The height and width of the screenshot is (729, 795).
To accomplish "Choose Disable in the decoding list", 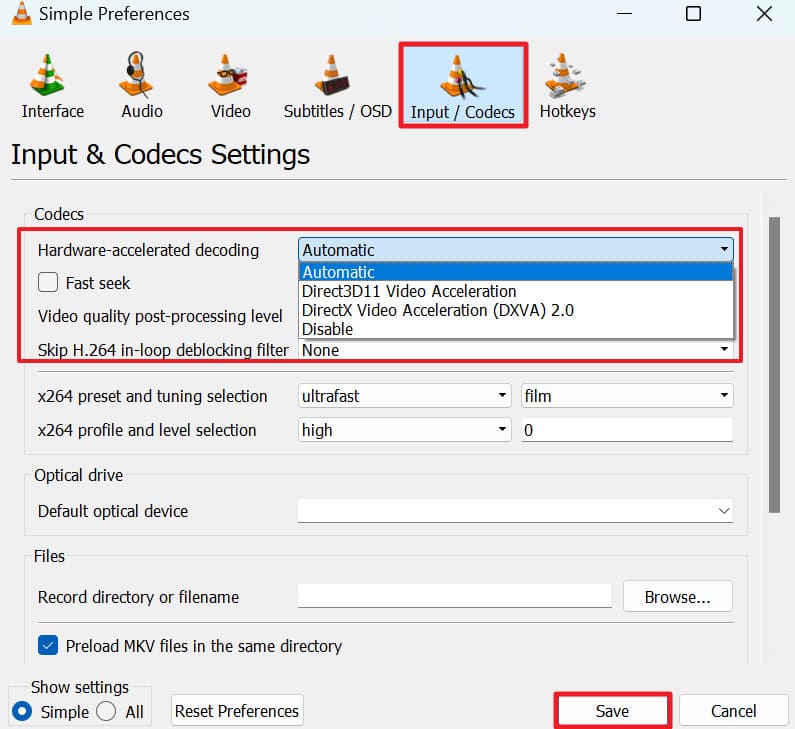I will 516,329.
